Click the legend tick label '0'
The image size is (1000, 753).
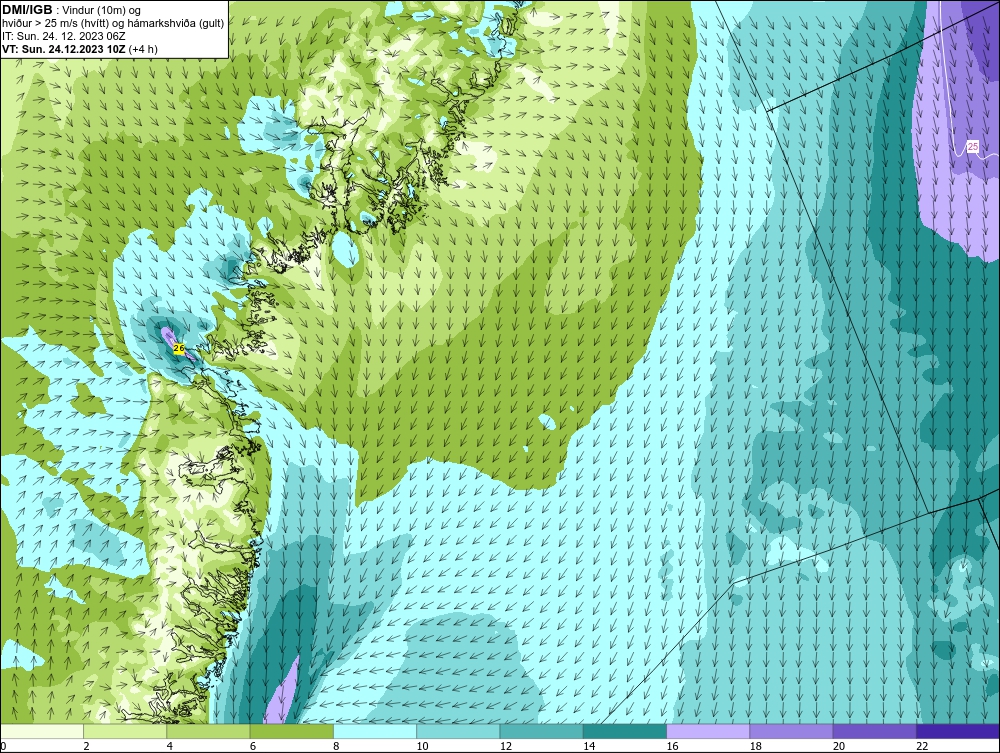(x=3, y=747)
